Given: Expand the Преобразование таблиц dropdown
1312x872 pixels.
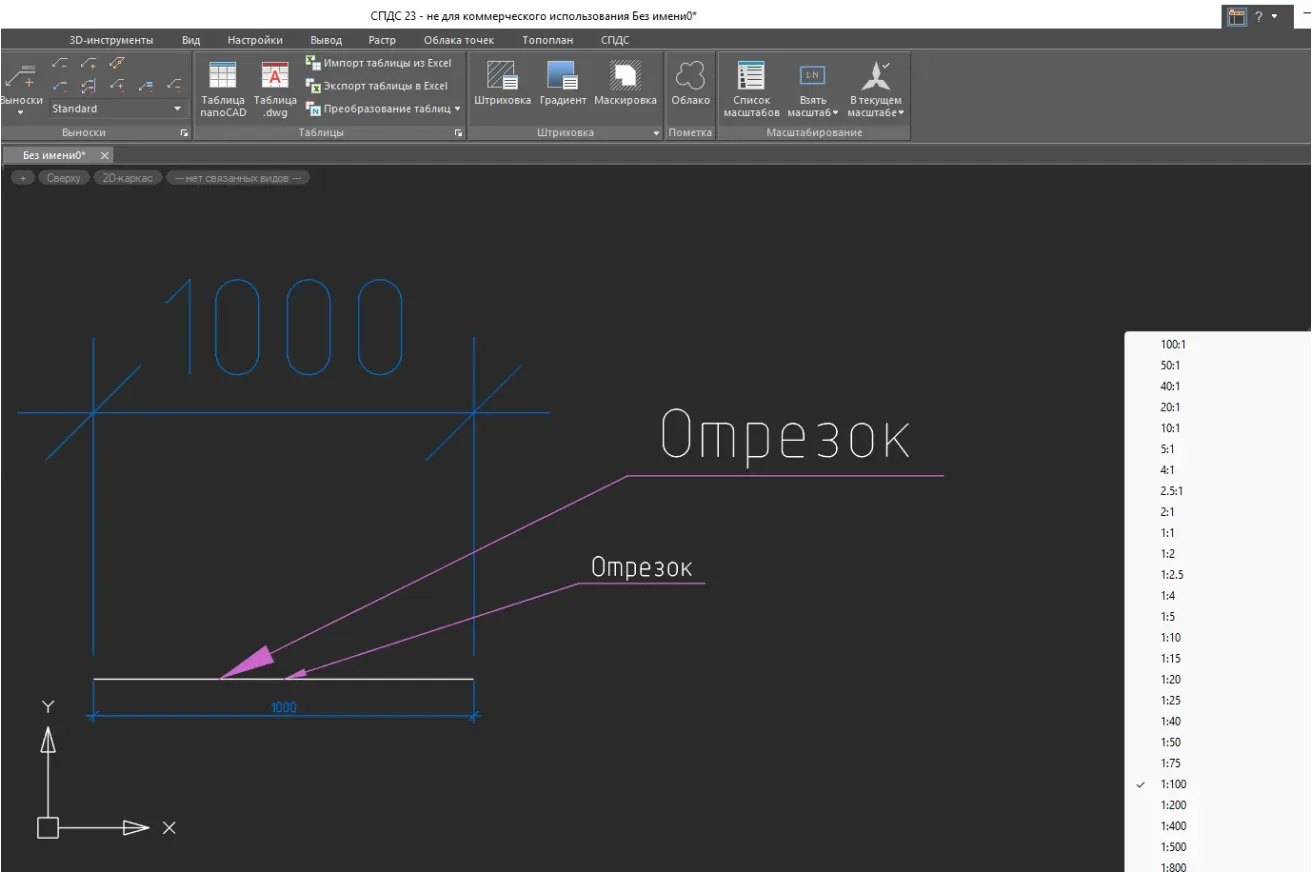Looking at the screenshot, I should [x=457, y=109].
